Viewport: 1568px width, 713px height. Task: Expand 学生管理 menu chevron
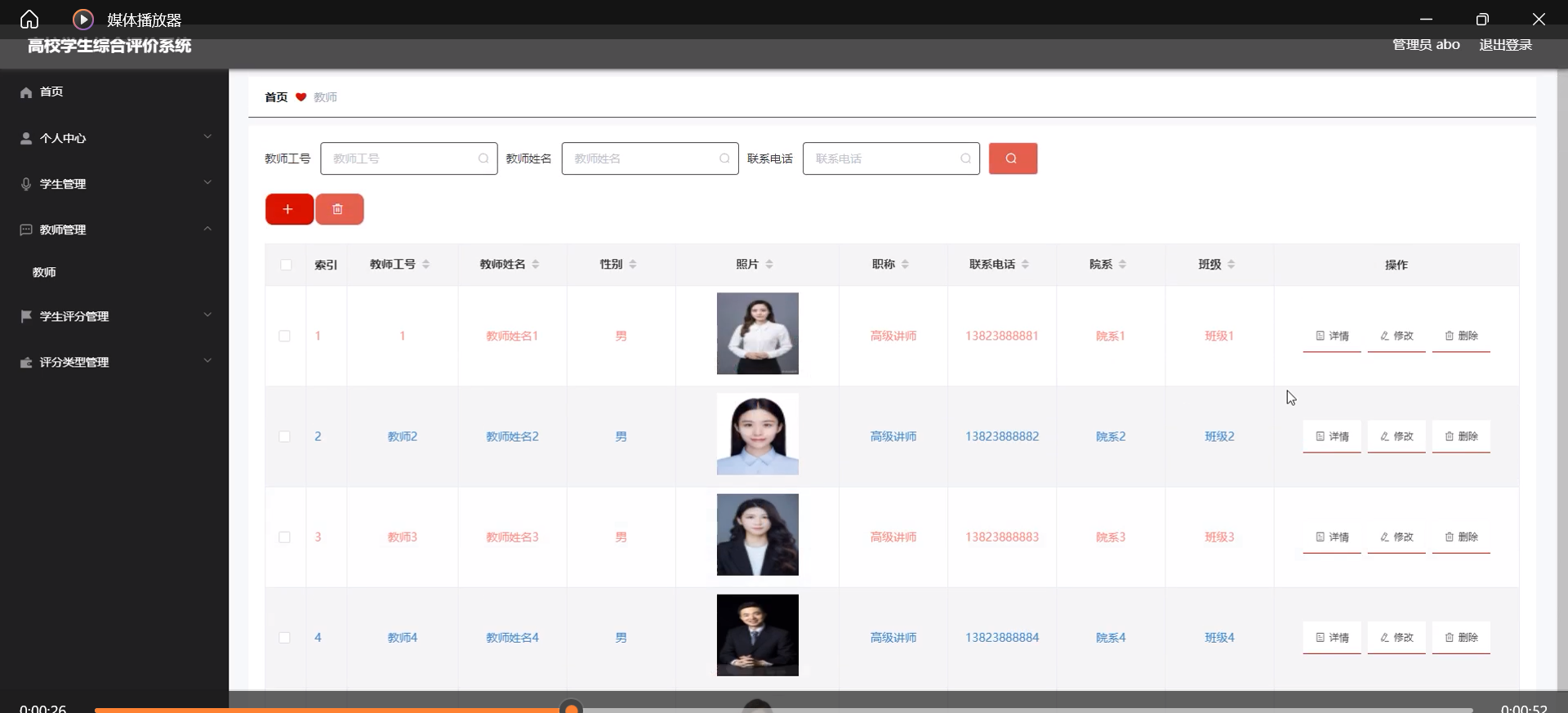207,182
